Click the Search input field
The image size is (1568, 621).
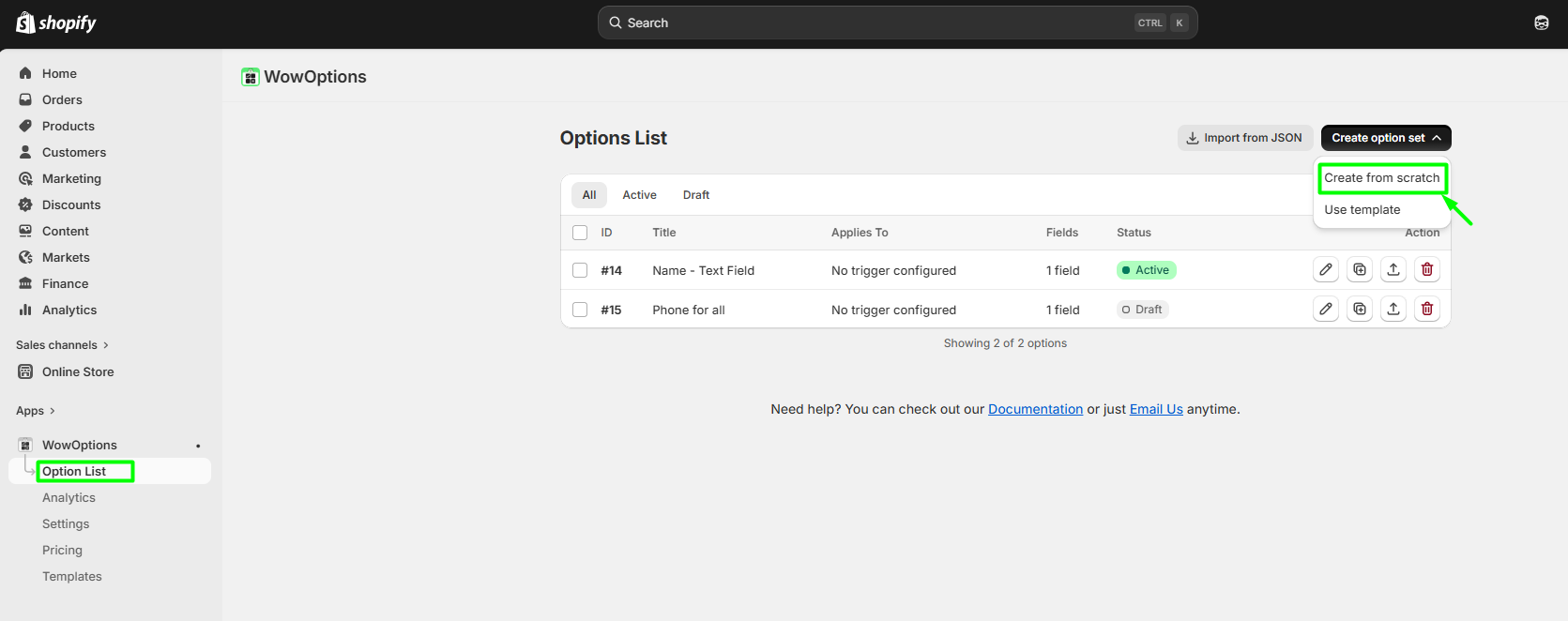[873, 23]
